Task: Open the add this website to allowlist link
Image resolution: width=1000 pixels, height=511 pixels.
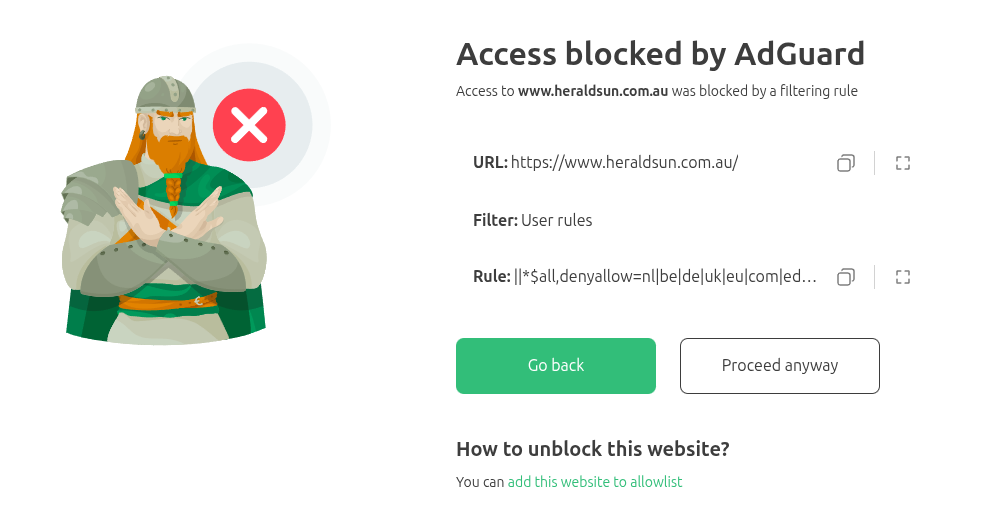Action: point(595,482)
